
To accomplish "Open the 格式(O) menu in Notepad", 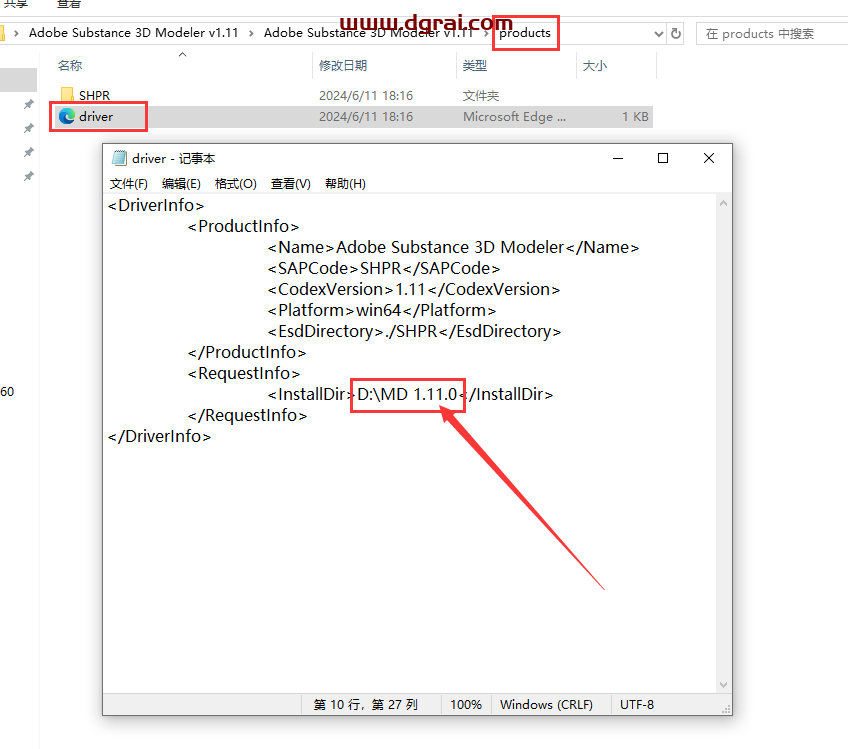I will click(235, 184).
